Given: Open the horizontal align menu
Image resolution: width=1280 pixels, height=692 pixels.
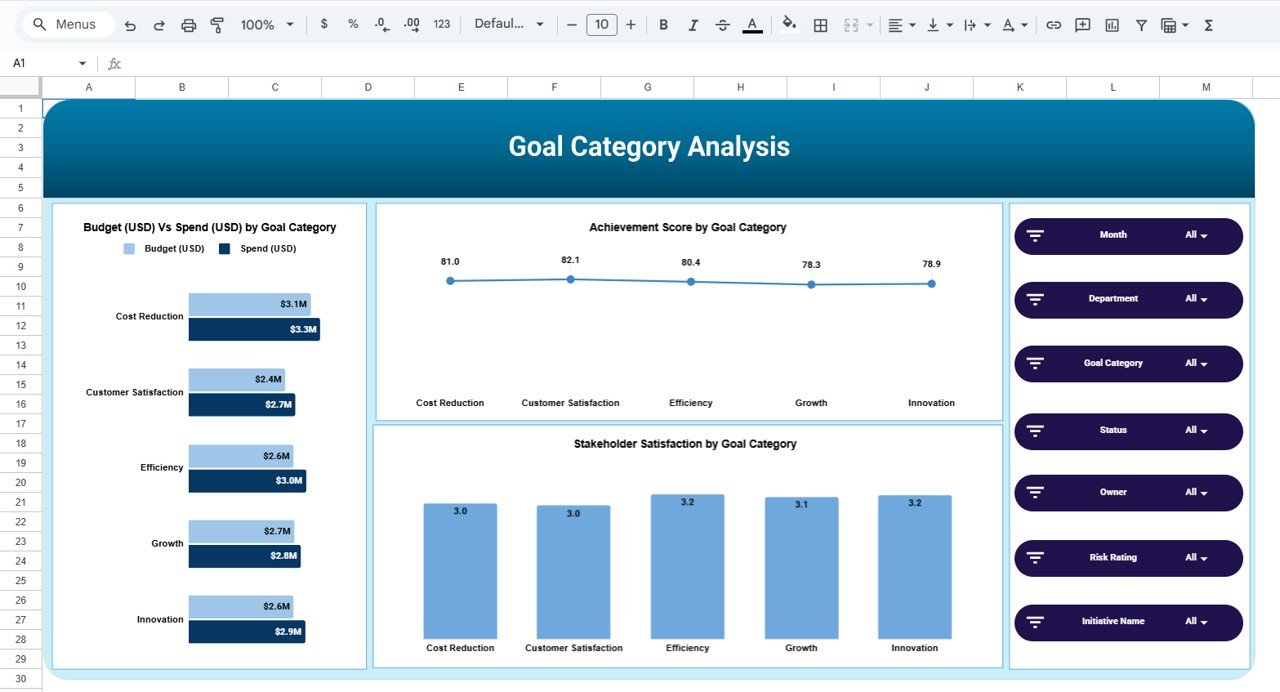Looking at the screenshot, I should coord(900,25).
